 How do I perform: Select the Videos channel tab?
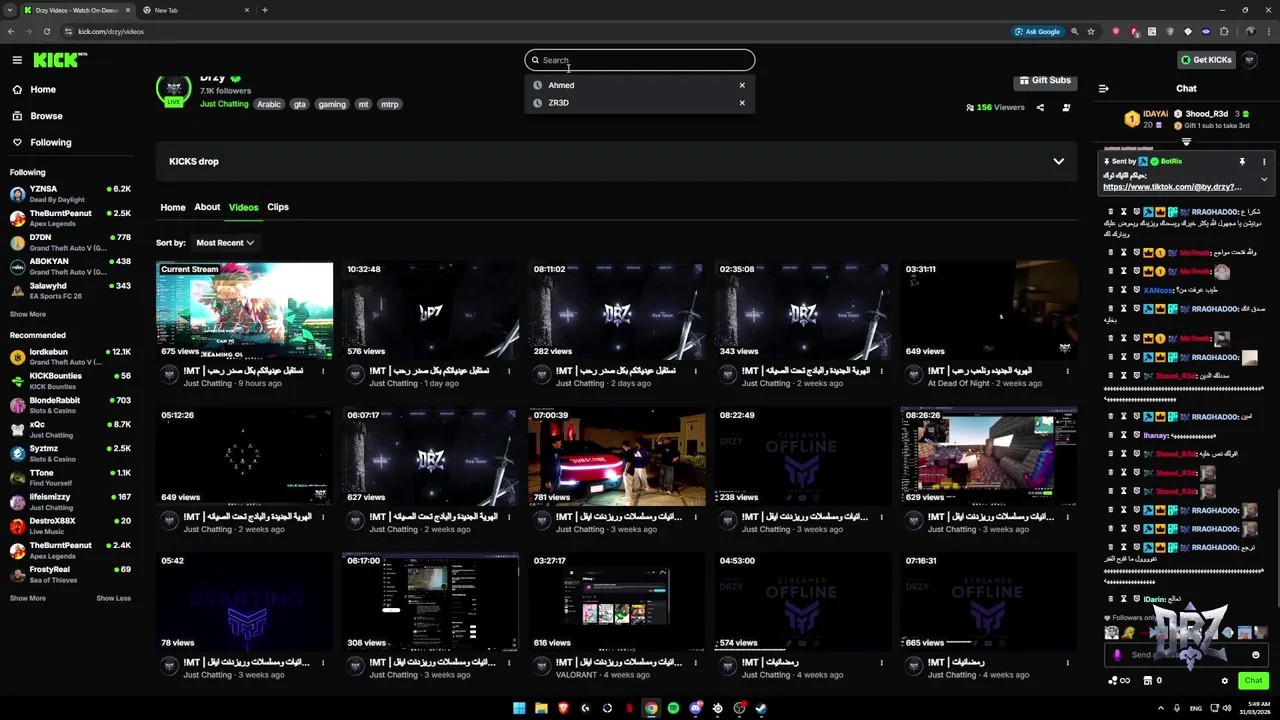[x=243, y=207]
